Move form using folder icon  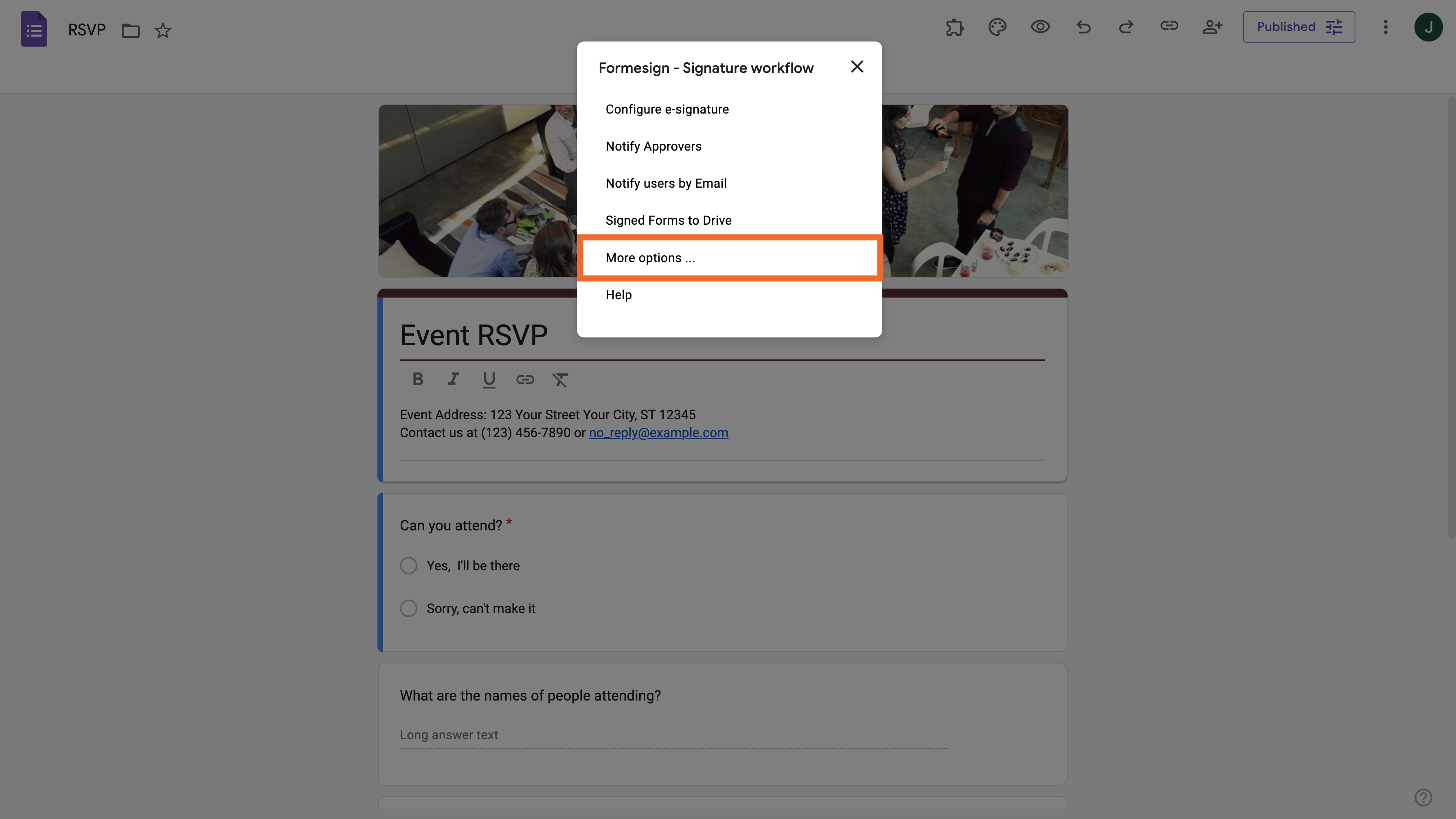point(131,31)
